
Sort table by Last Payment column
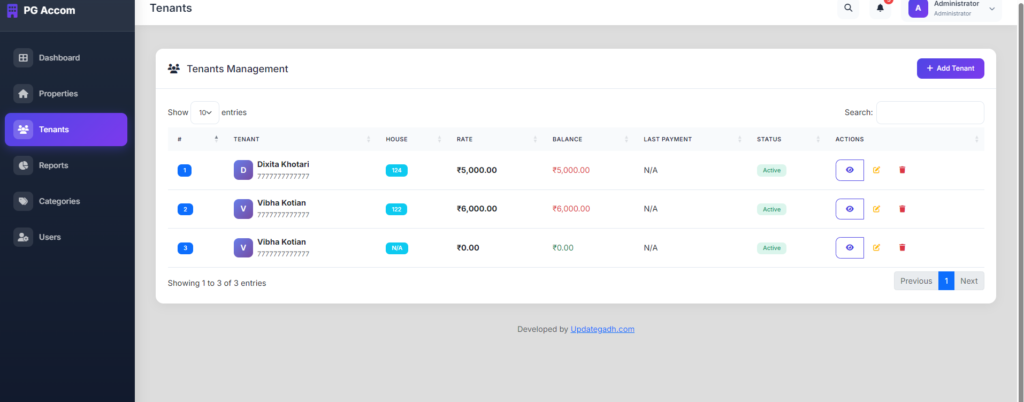tap(692, 139)
